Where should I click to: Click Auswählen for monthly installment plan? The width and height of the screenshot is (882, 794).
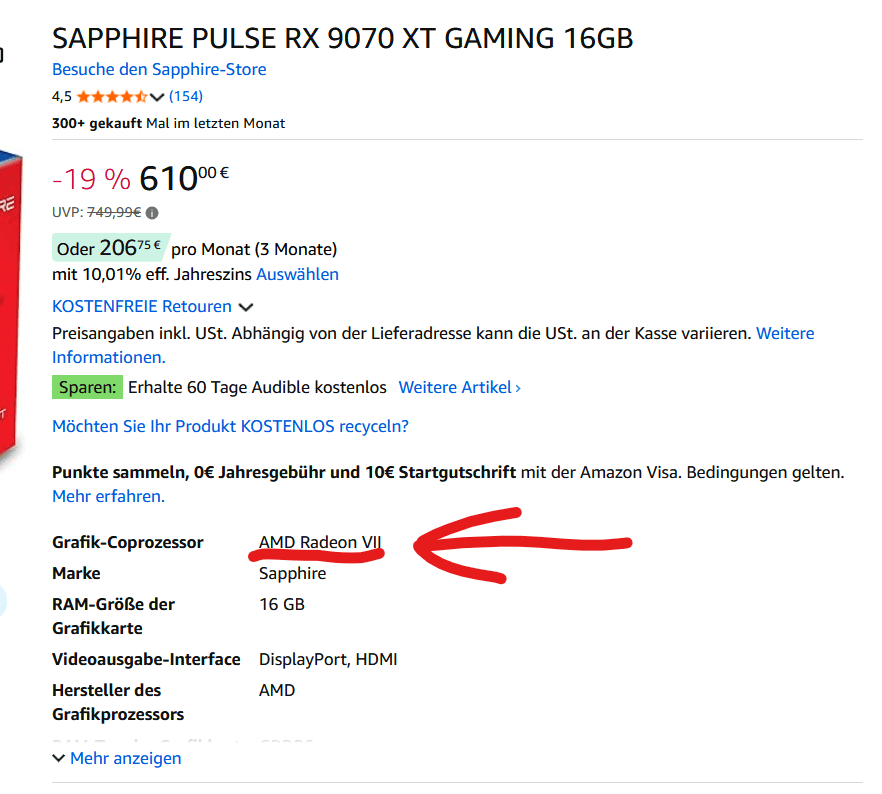click(297, 274)
